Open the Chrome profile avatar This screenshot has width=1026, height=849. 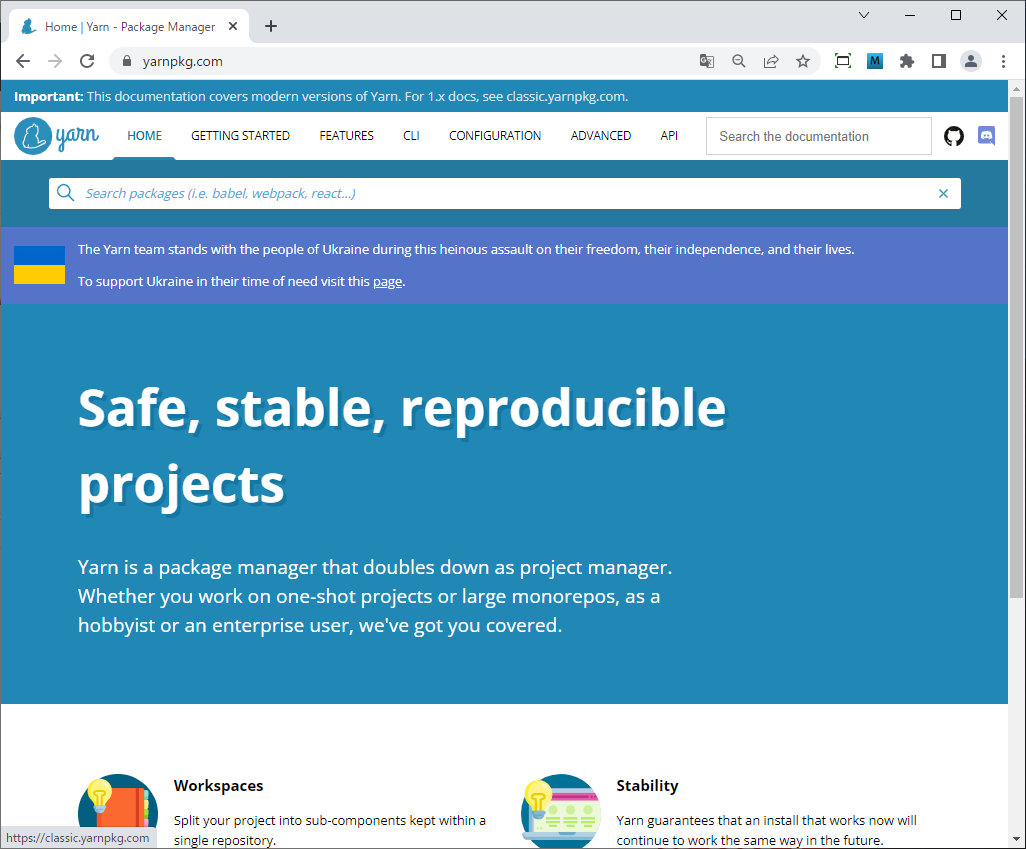(971, 61)
